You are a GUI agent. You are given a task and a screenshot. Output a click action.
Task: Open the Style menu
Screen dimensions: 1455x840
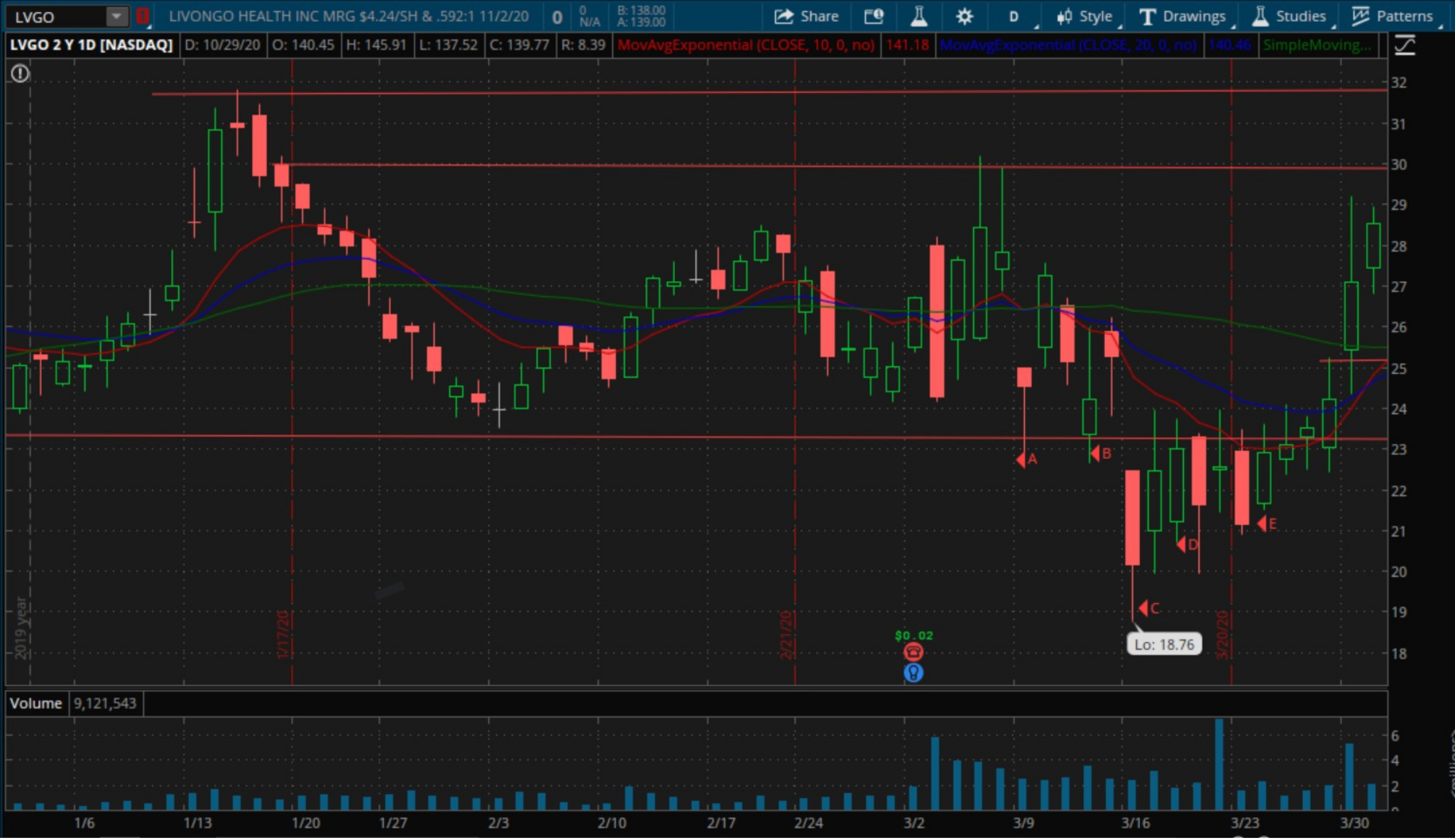[1087, 16]
